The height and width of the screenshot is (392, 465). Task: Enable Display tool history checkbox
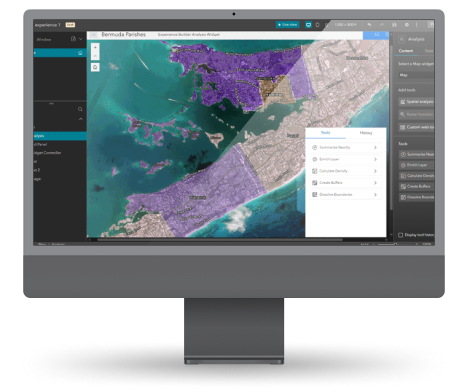pos(401,235)
